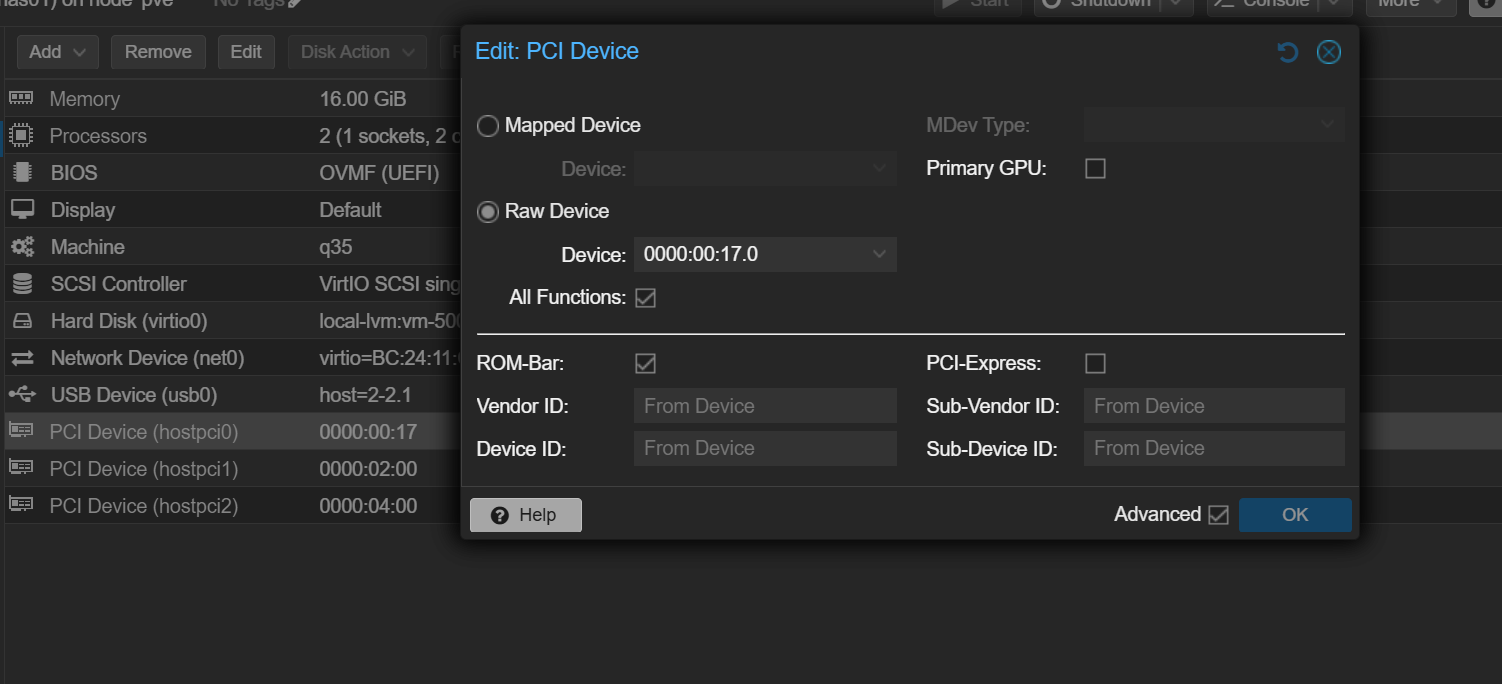1502x684 pixels.
Task: Click the Display monitor icon
Action: point(21,209)
